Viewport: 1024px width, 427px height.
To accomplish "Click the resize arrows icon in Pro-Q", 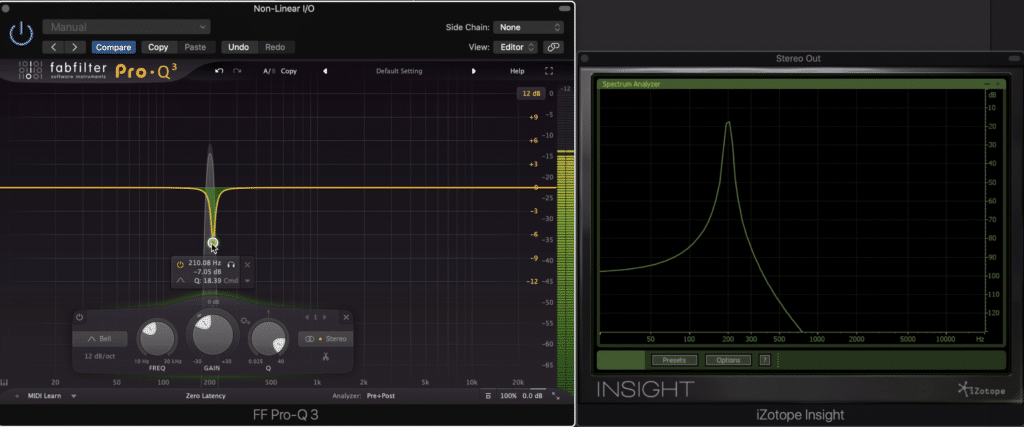I will click(556, 396).
